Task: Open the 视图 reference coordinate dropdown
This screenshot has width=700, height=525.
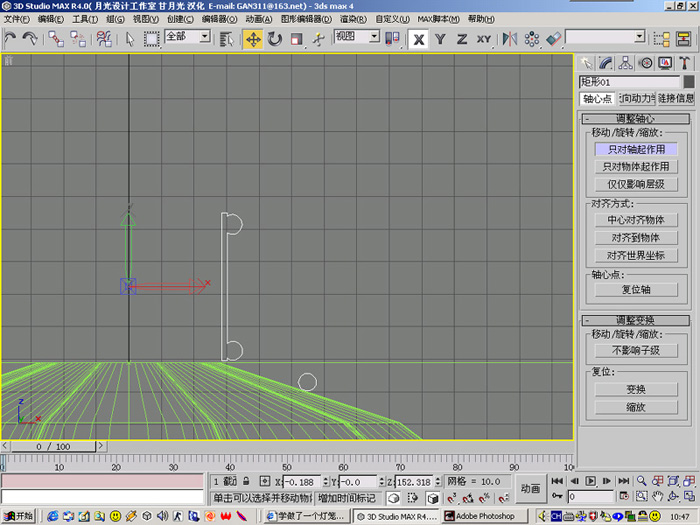Action: (x=374, y=36)
